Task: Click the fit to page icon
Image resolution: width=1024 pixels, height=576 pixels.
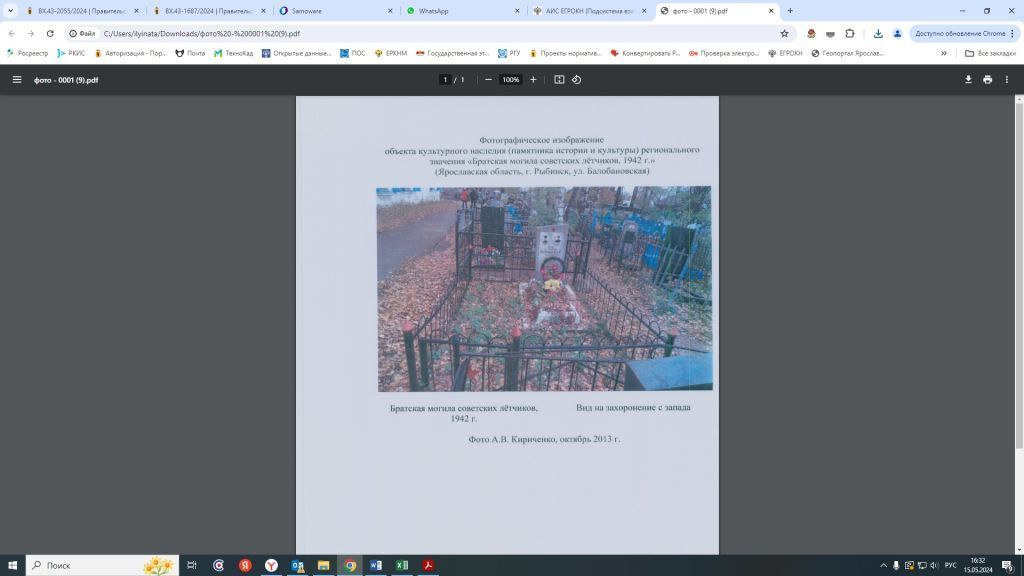Action: tap(559, 80)
